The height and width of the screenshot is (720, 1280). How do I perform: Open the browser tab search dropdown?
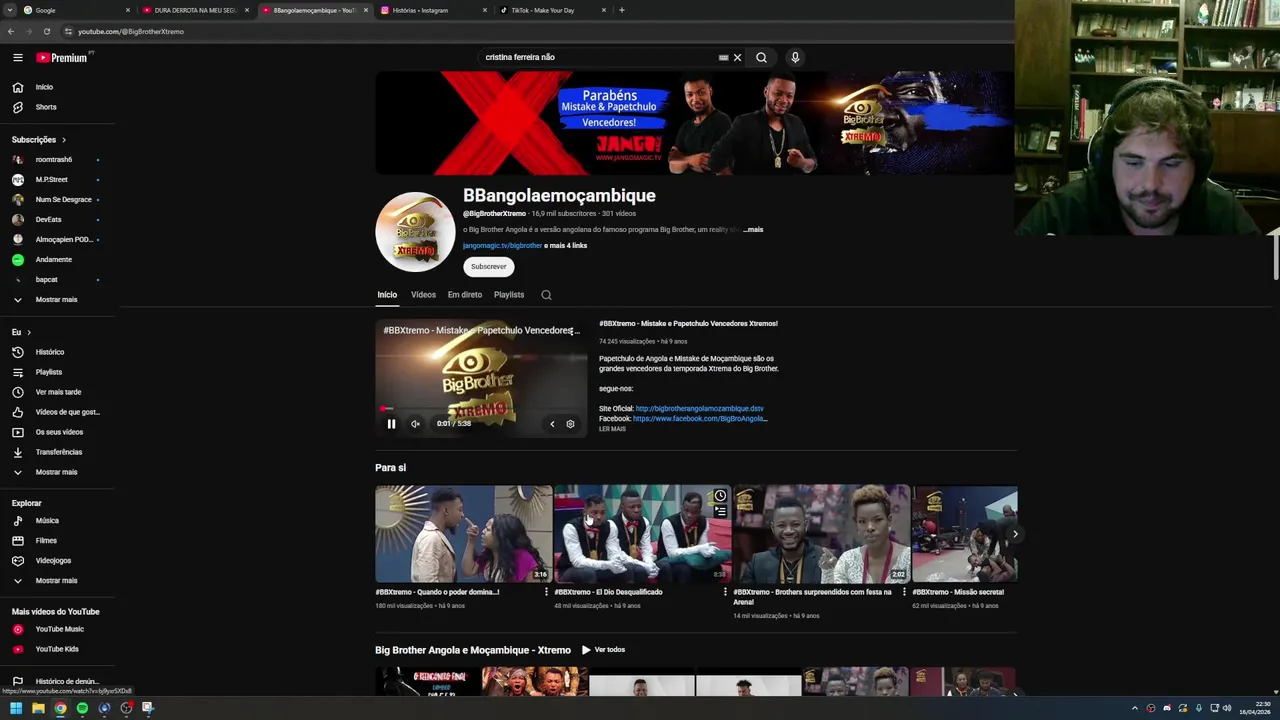click(9, 10)
